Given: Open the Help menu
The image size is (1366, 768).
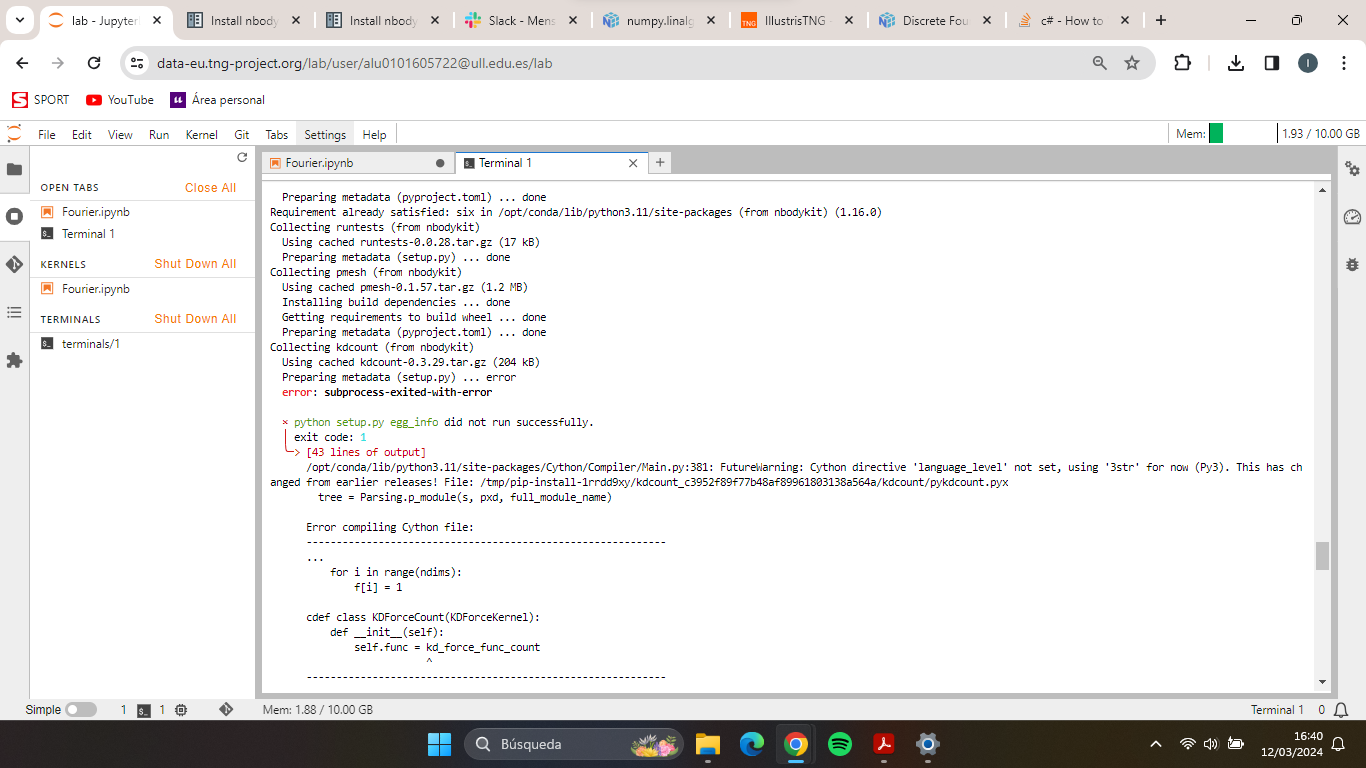Looking at the screenshot, I should click(375, 134).
